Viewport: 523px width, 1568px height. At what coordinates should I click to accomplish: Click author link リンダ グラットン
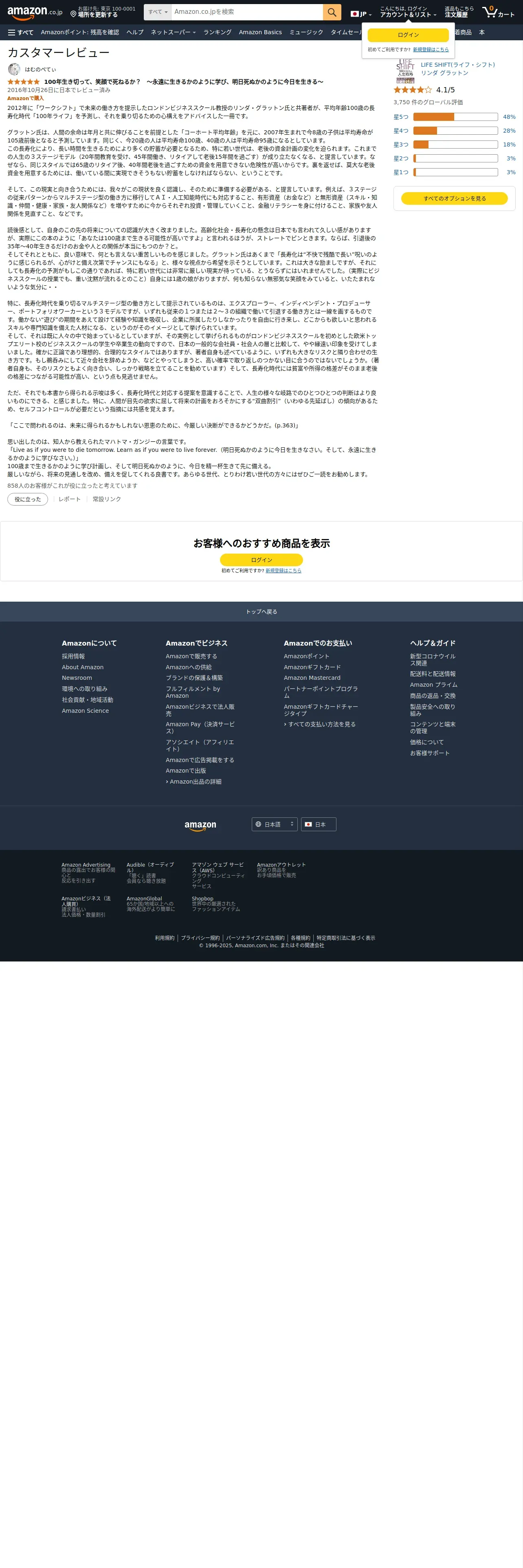click(444, 73)
